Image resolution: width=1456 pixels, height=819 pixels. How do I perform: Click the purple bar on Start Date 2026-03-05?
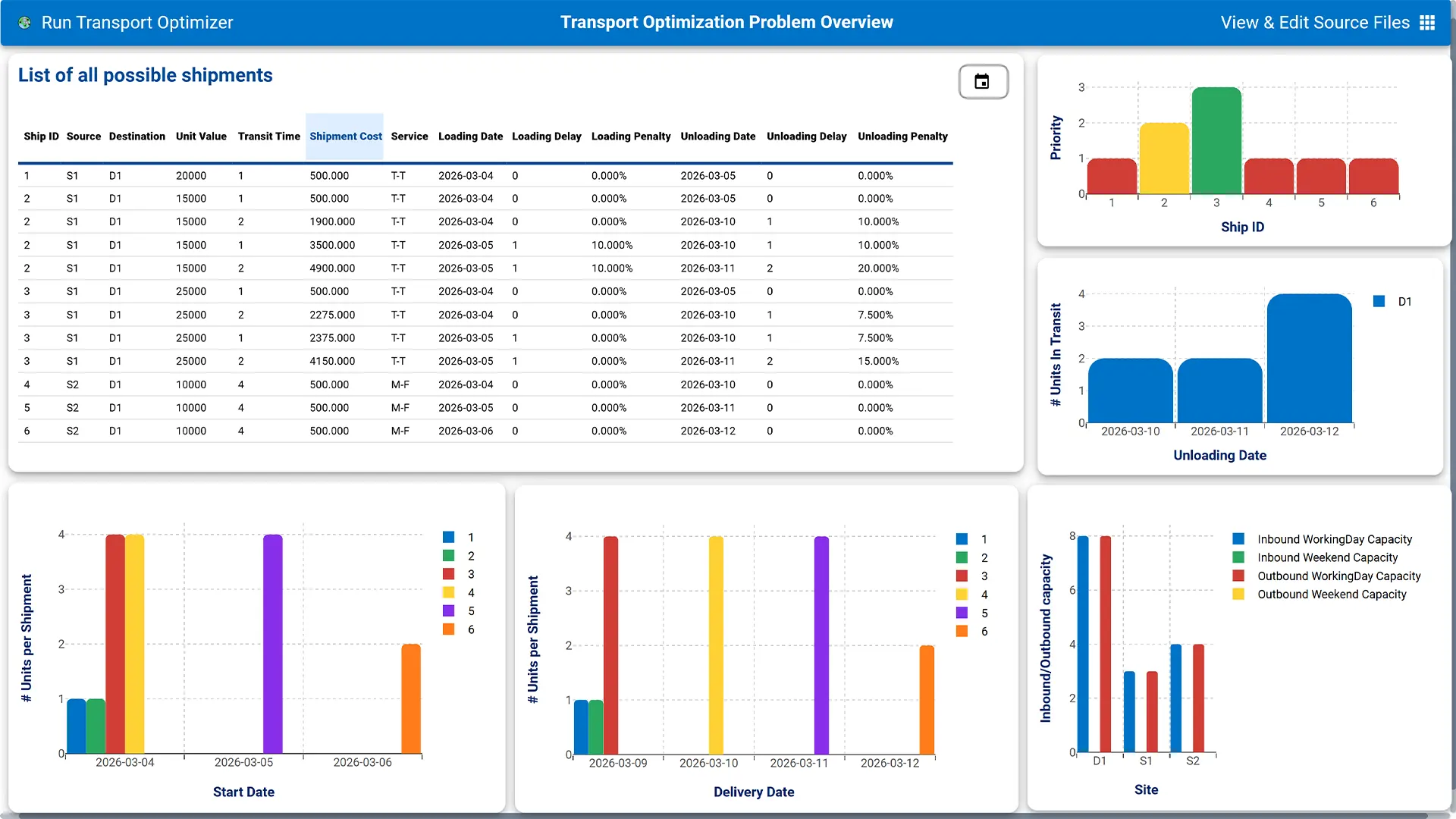(x=273, y=644)
